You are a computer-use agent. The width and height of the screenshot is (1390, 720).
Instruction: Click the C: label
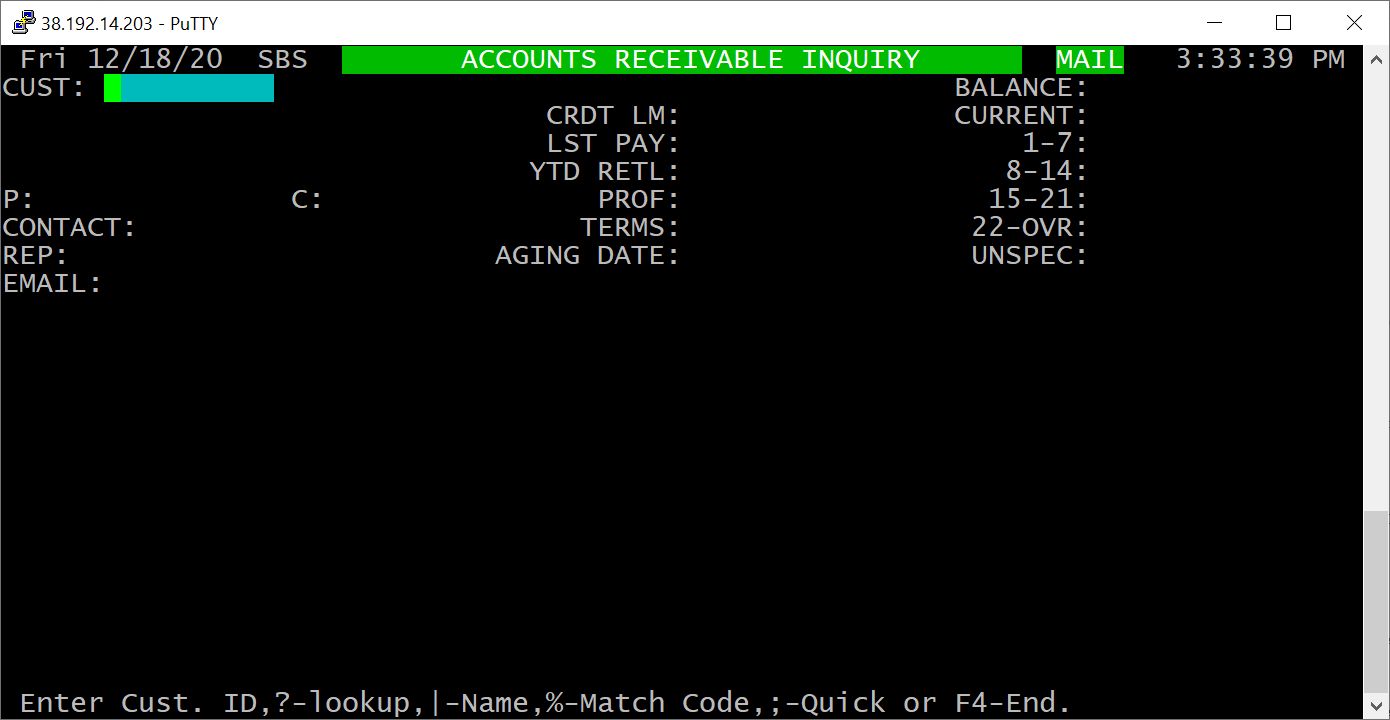307,200
